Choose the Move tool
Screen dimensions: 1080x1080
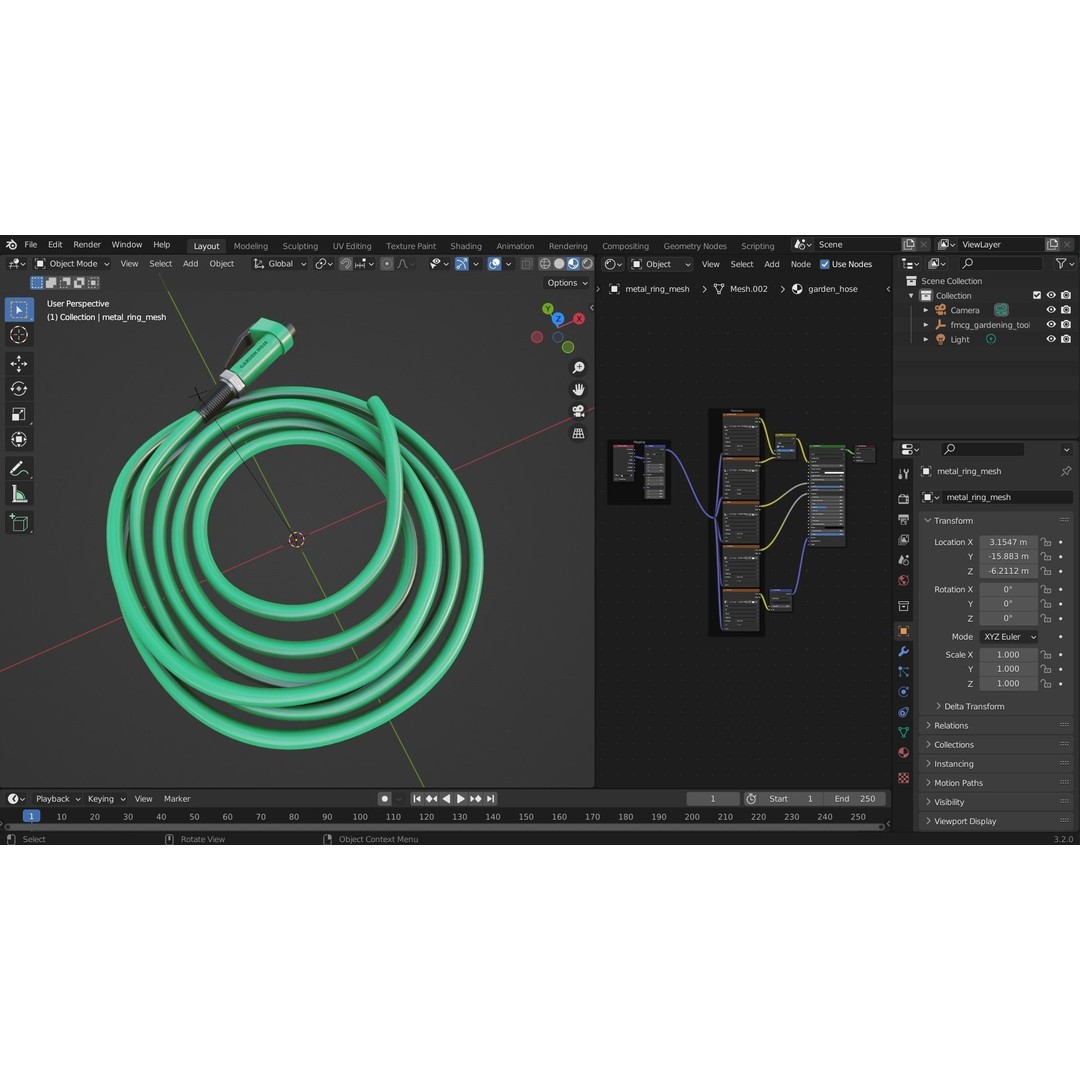[19, 363]
